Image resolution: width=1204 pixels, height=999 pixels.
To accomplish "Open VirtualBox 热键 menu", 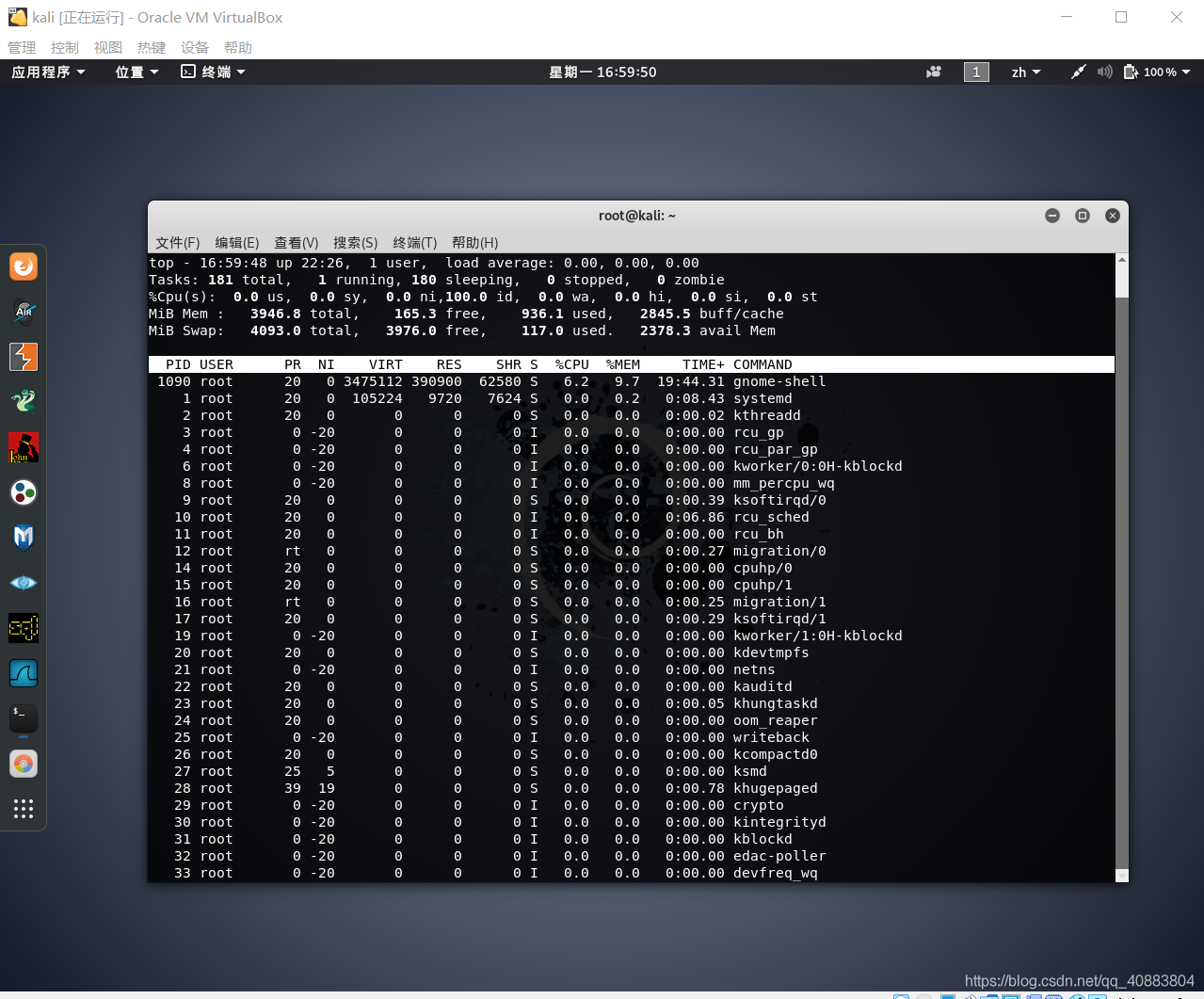I will [152, 47].
